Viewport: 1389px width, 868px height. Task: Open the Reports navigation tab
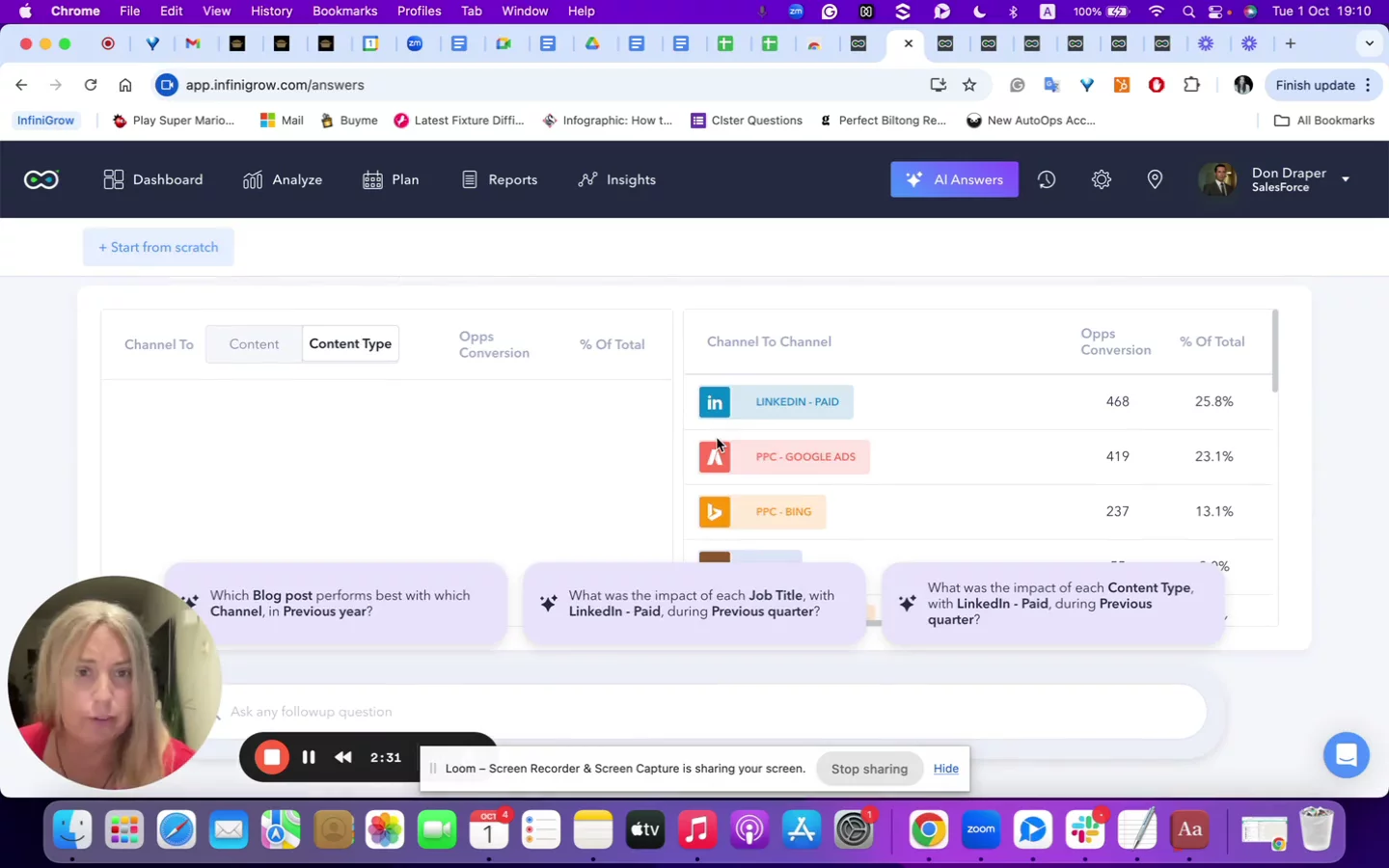[x=500, y=179]
